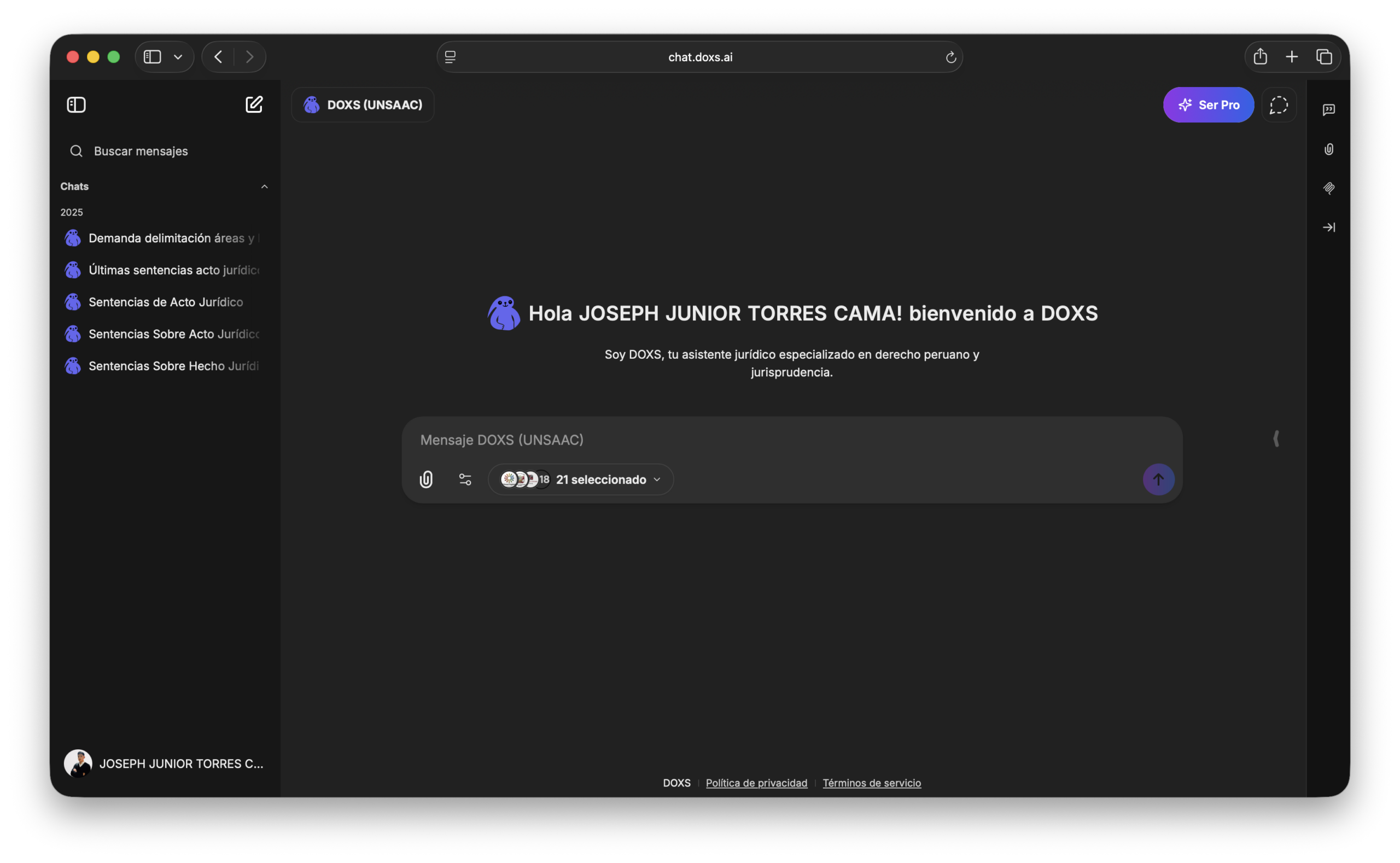Open Safari tab group dropdown arrow
The image size is (1400, 863).
pyautogui.click(x=178, y=56)
